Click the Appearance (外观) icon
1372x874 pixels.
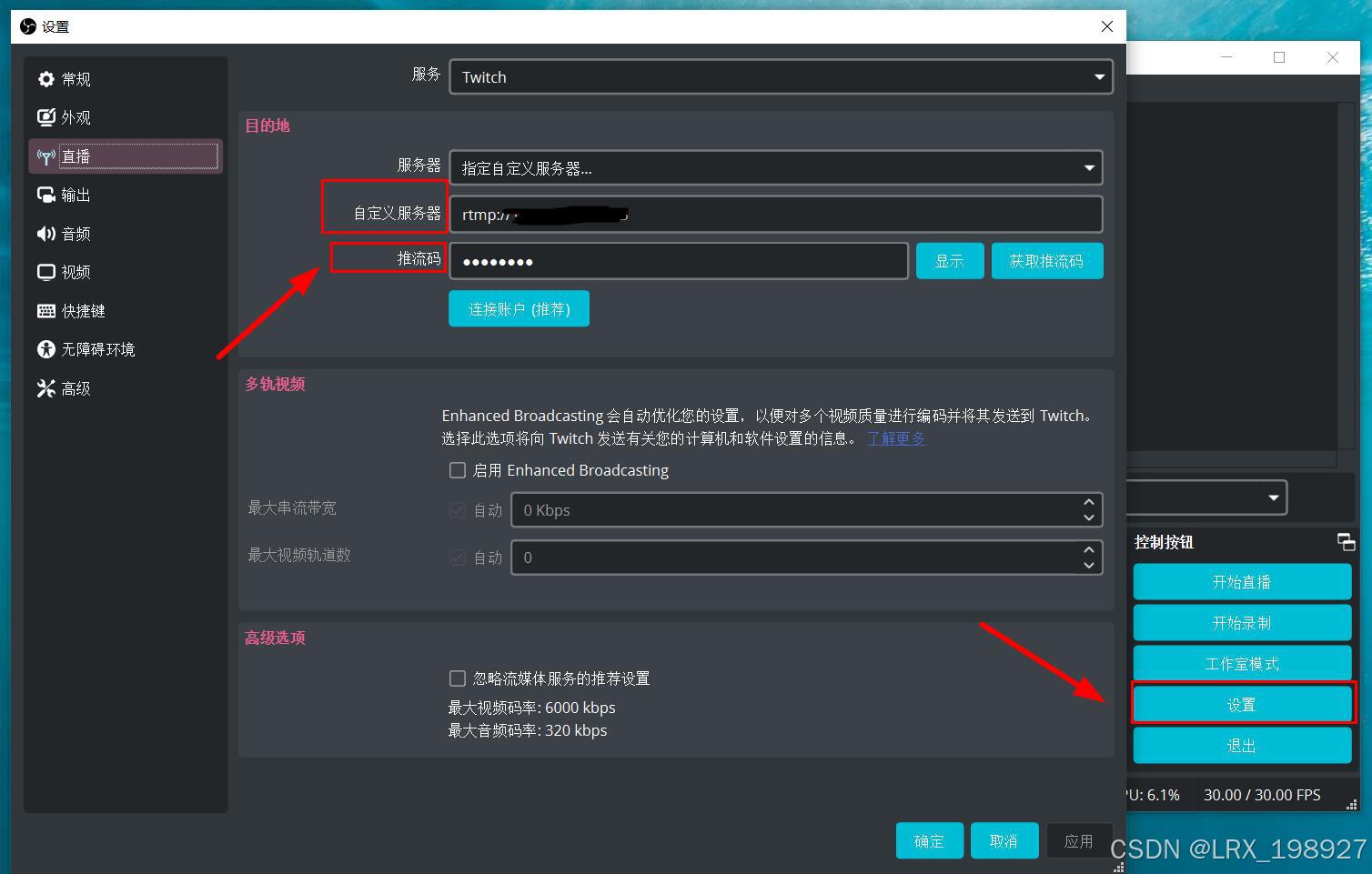46,117
